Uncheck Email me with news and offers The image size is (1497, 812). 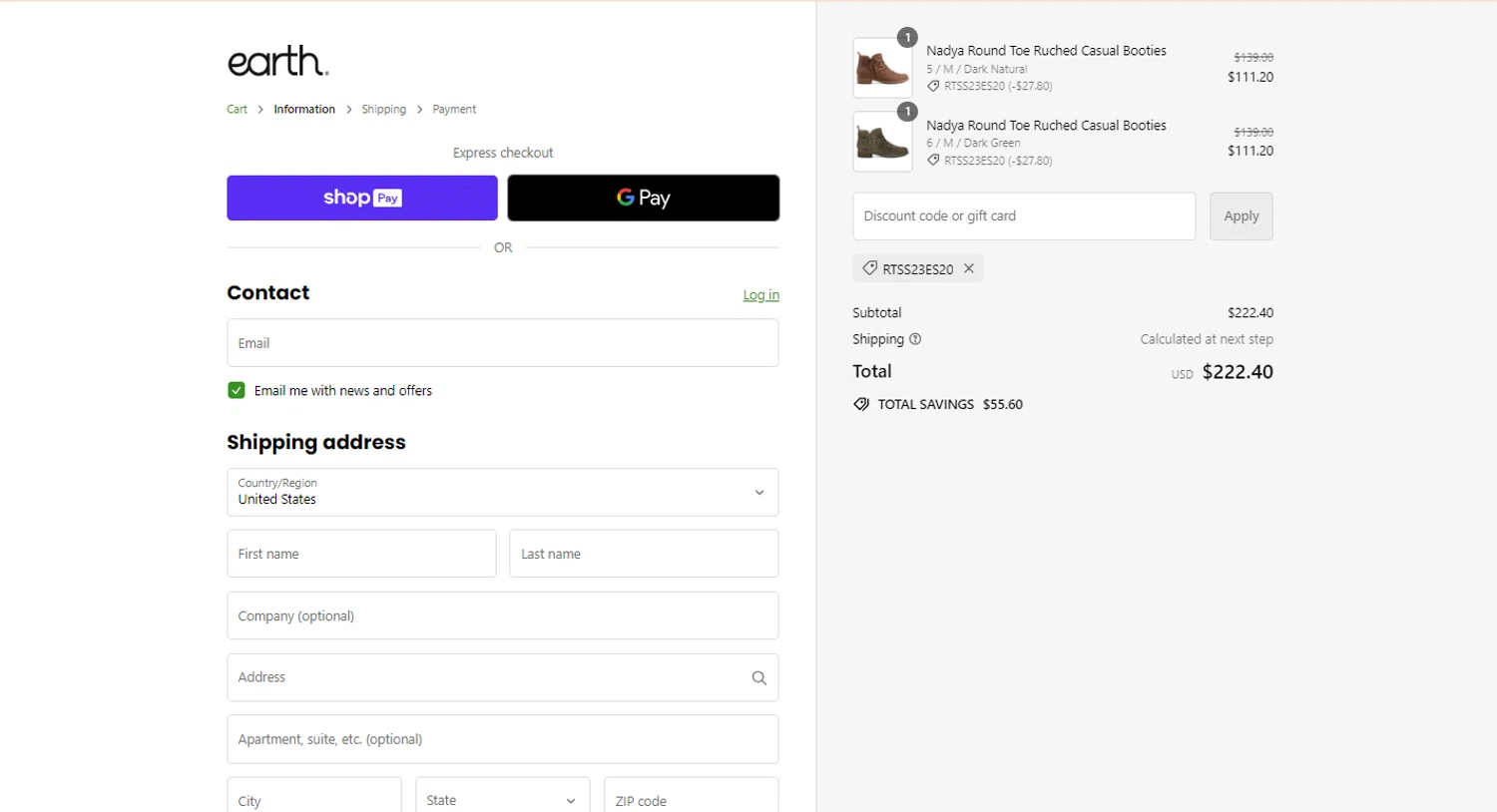(237, 391)
